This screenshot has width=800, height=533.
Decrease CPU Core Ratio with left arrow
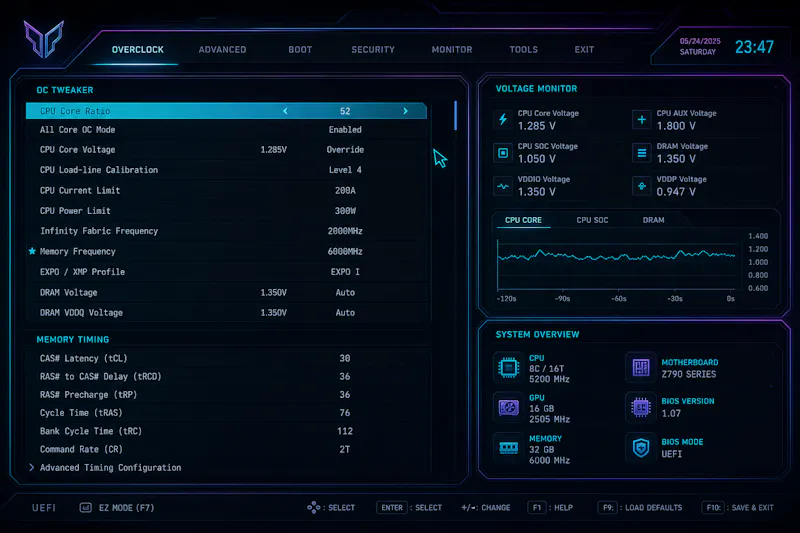(285, 111)
